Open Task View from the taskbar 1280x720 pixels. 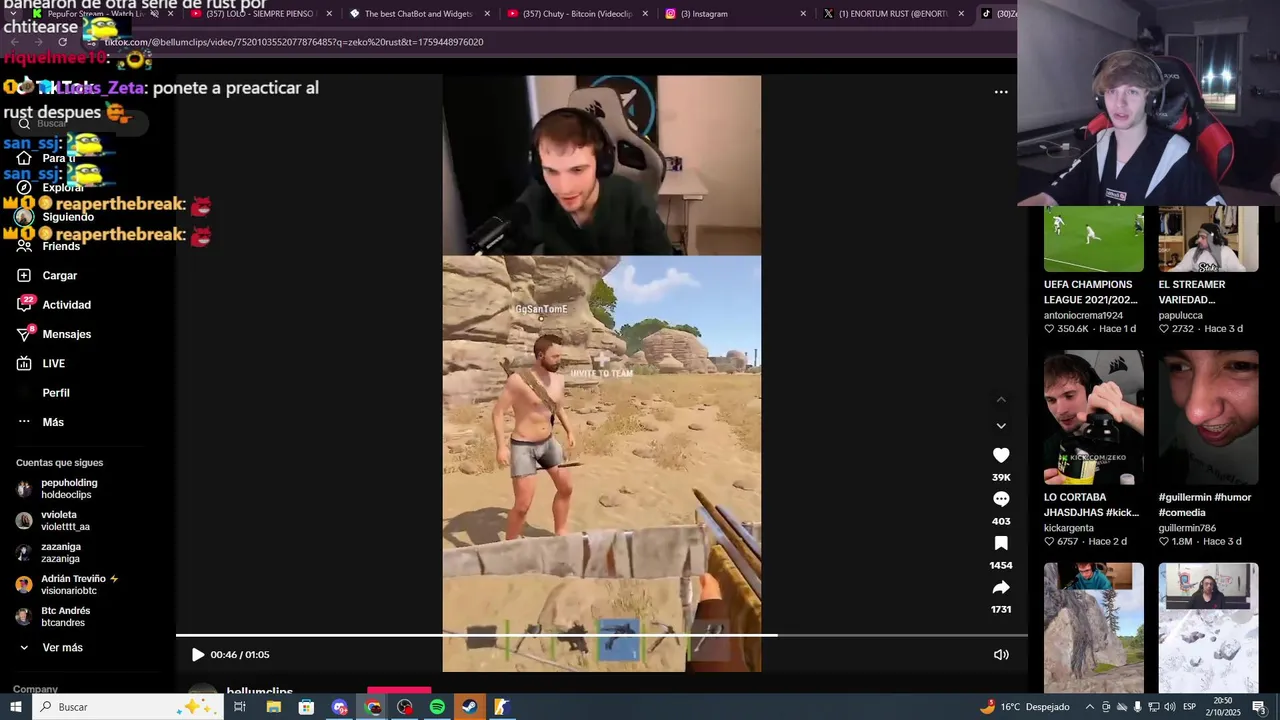point(240,707)
